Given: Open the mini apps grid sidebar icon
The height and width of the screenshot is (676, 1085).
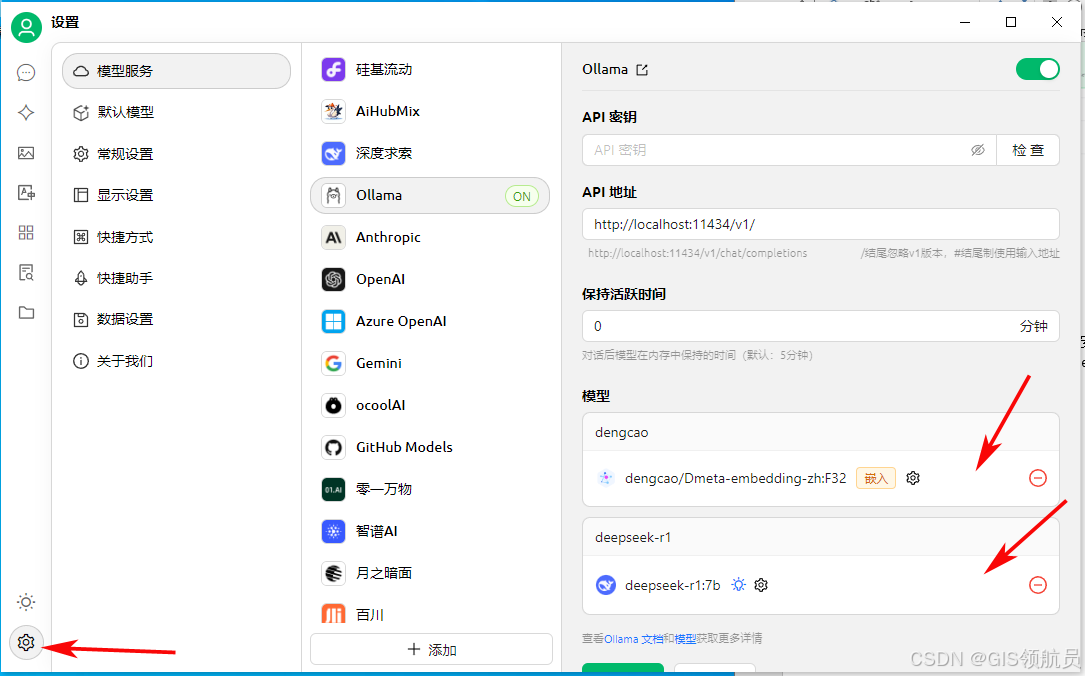Looking at the screenshot, I should coord(26,232).
